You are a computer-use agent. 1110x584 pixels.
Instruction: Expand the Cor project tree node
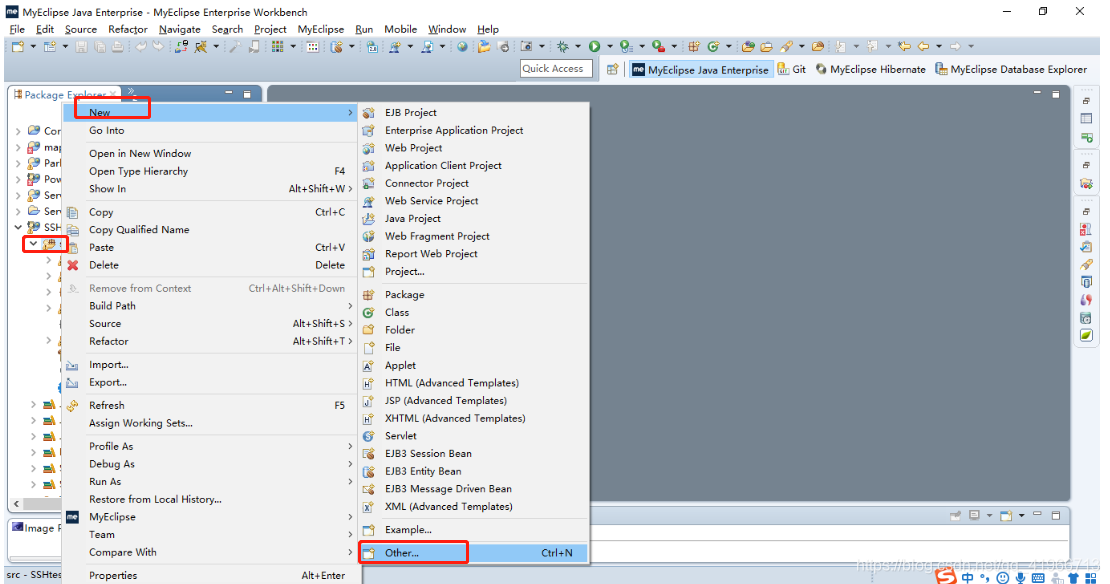click(x=18, y=131)
